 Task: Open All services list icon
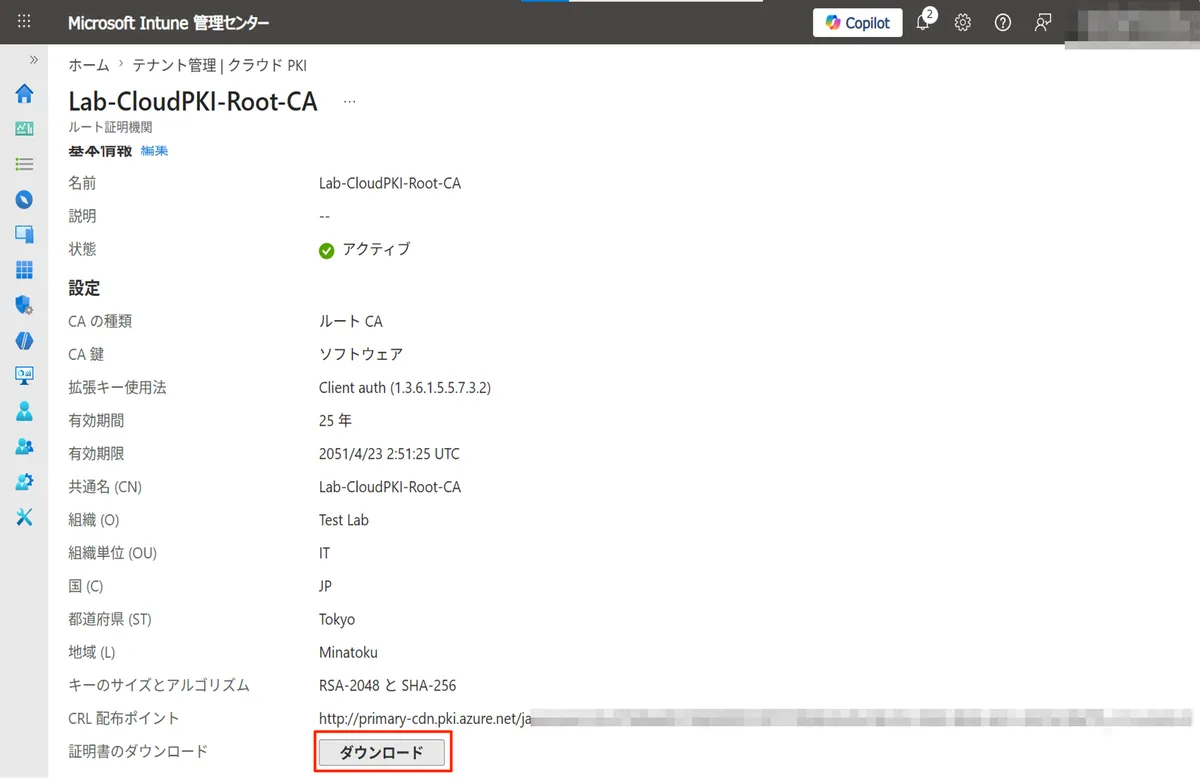tap(24, 164)
